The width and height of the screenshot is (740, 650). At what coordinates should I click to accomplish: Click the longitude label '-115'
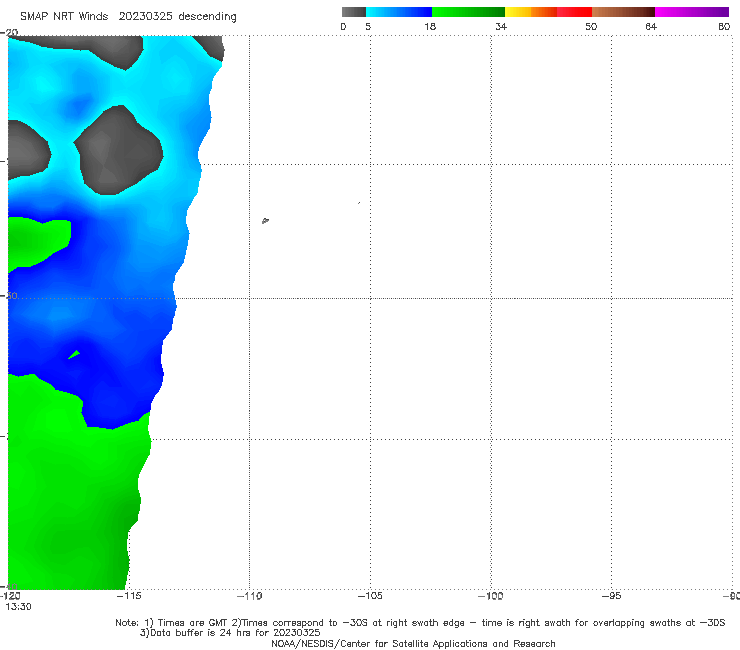[128, 596]
